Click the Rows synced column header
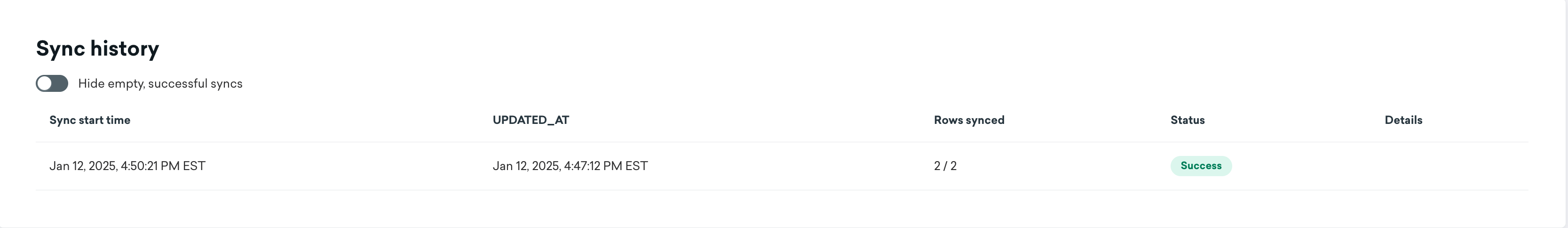 969,120
